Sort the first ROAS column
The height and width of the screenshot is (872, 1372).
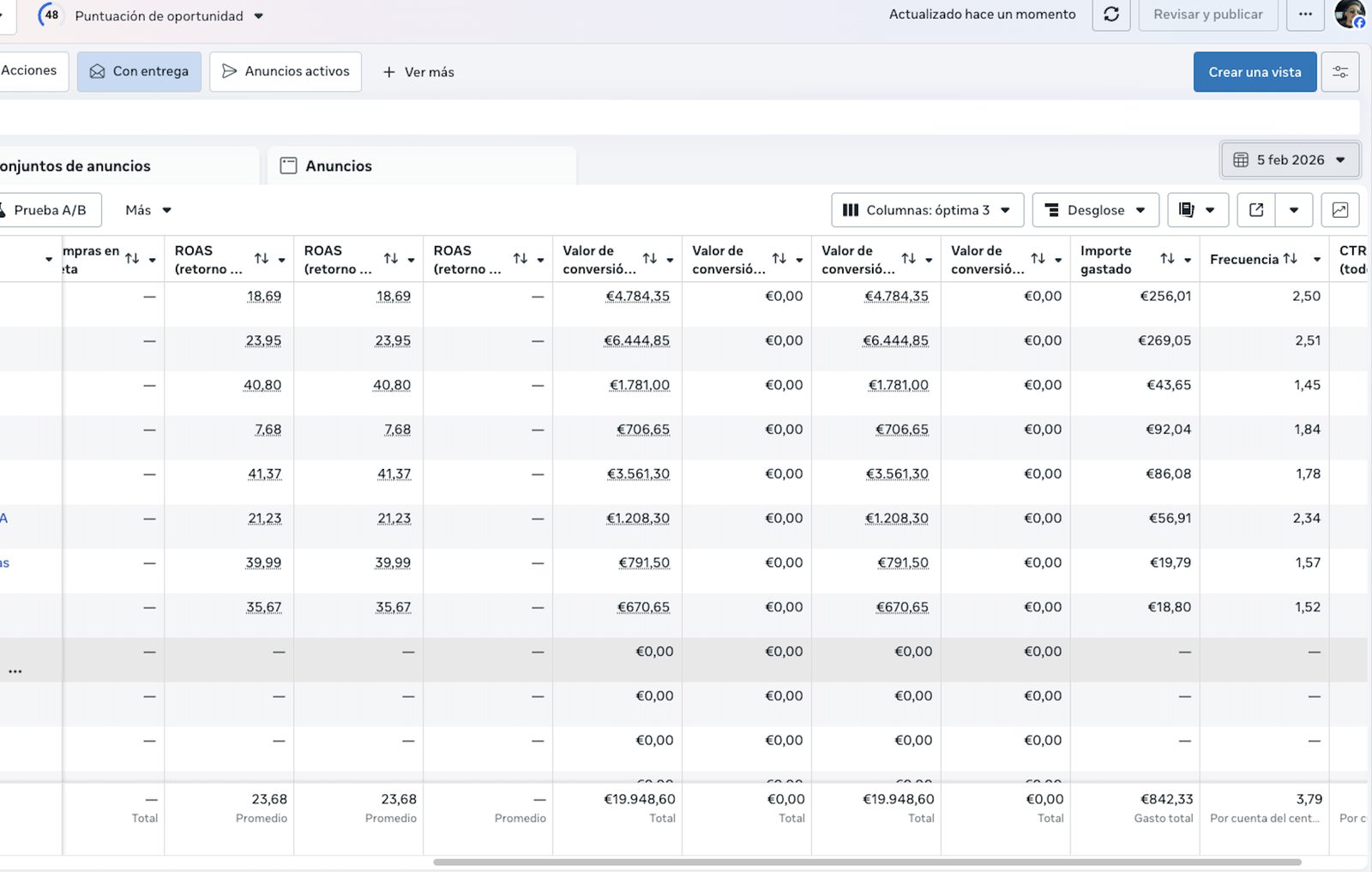coord(262,258)
